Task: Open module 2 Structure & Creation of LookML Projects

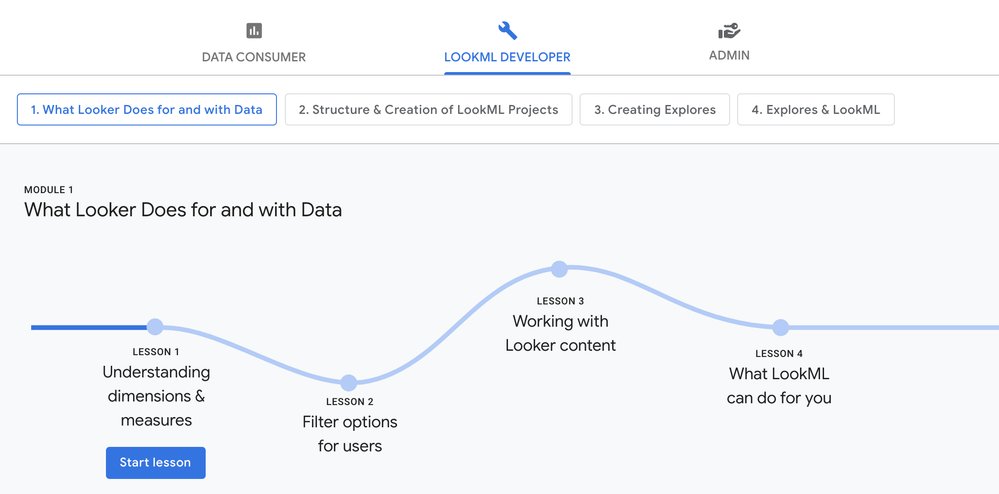Action: (428, 110)
